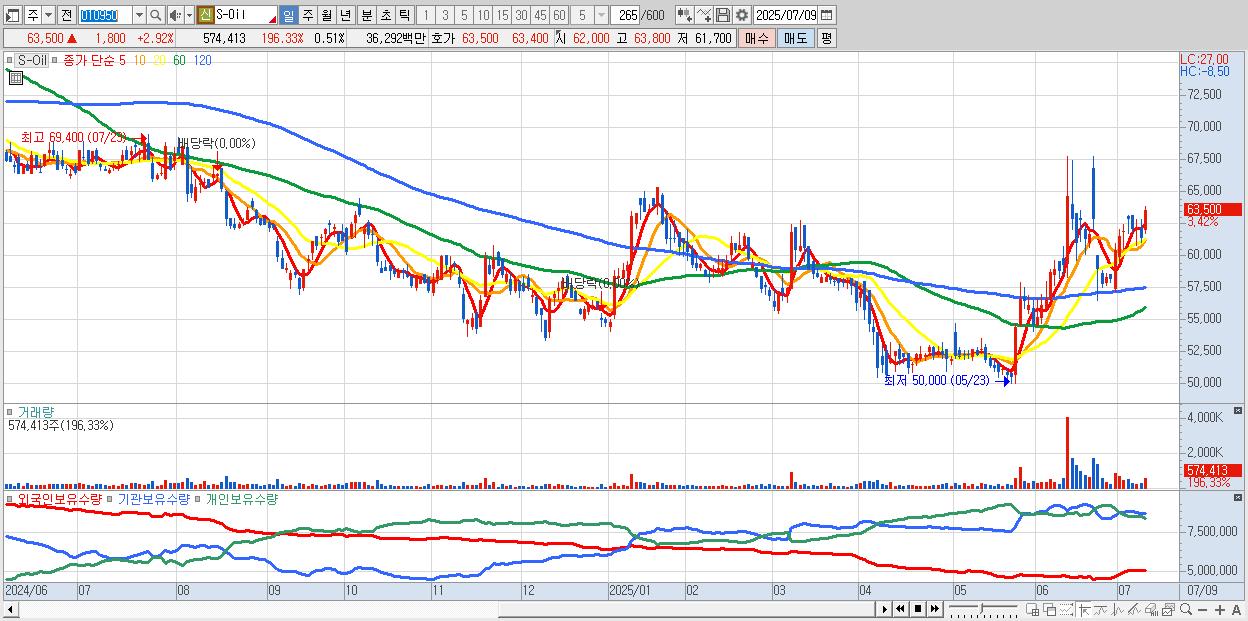Click the chart window copy icon
1248x621 pixels.
(1168, 609)
